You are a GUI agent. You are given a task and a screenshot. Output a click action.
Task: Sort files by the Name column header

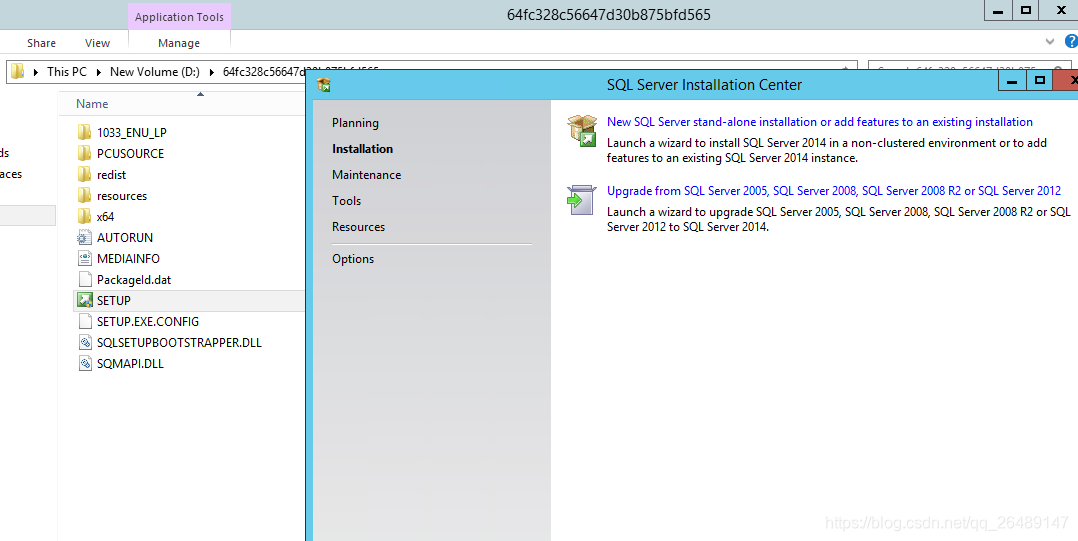(92, 104)
